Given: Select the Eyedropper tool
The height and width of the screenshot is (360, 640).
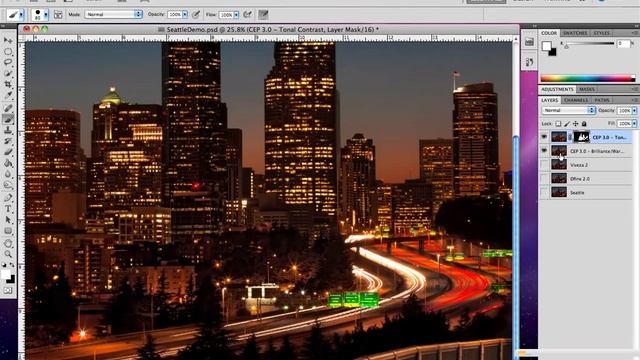Looking at the screenshot, I should coord(8,96).
